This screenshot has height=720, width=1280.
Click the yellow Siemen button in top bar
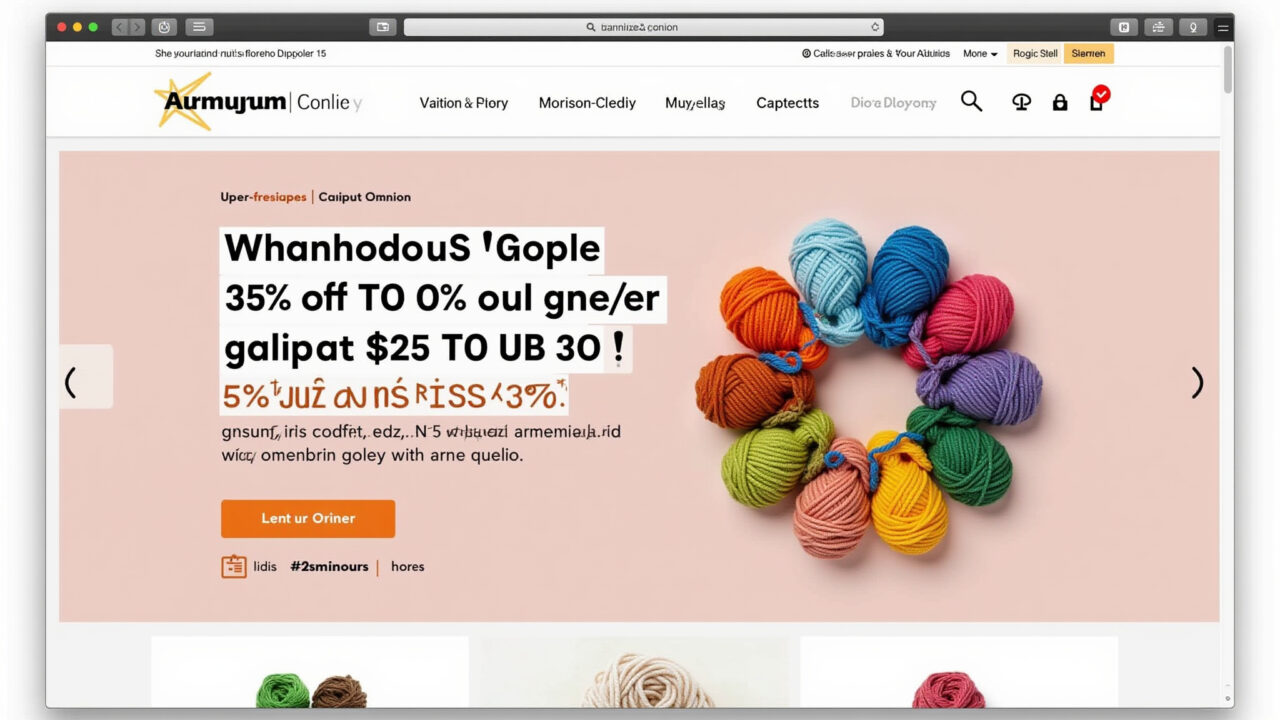(1088, 54)
